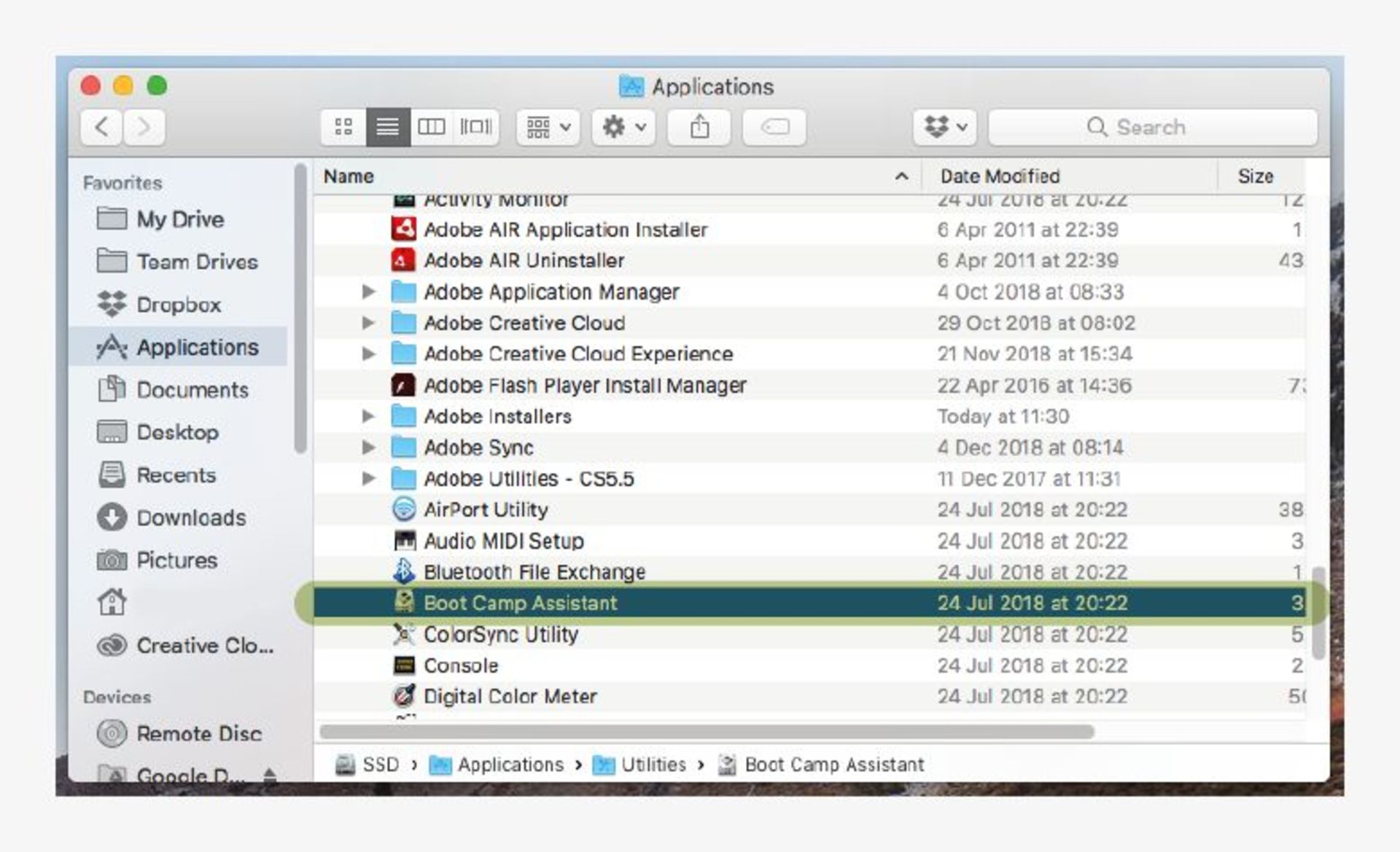1400x852 pixels.
Task: Sort by the Date Modified column
Action: 1070,176
